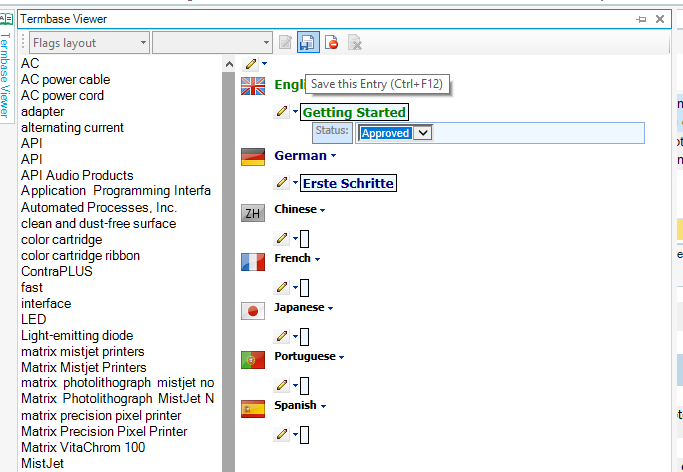Click the Save this Entry toolbar icon

coord(308,42)
